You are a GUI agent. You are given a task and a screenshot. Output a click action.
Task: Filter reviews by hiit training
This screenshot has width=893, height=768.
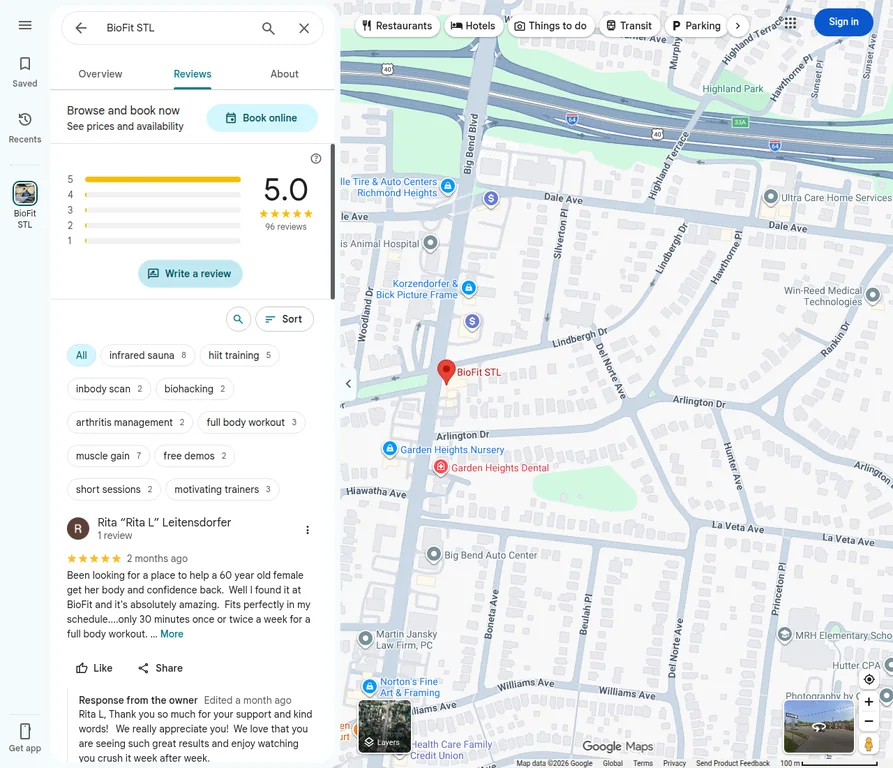[x=240, y=355]
